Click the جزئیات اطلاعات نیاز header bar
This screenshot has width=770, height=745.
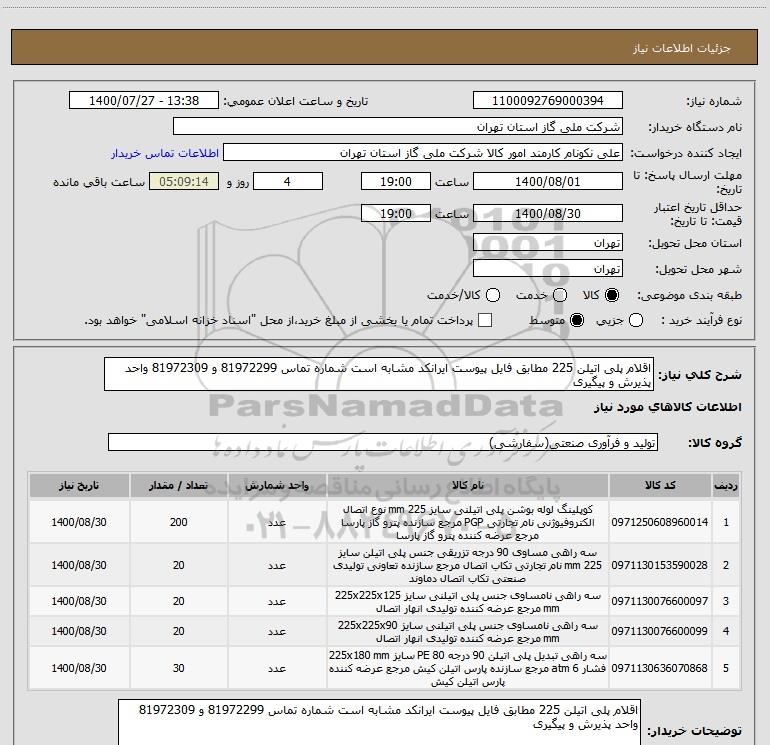coord(385,47)
